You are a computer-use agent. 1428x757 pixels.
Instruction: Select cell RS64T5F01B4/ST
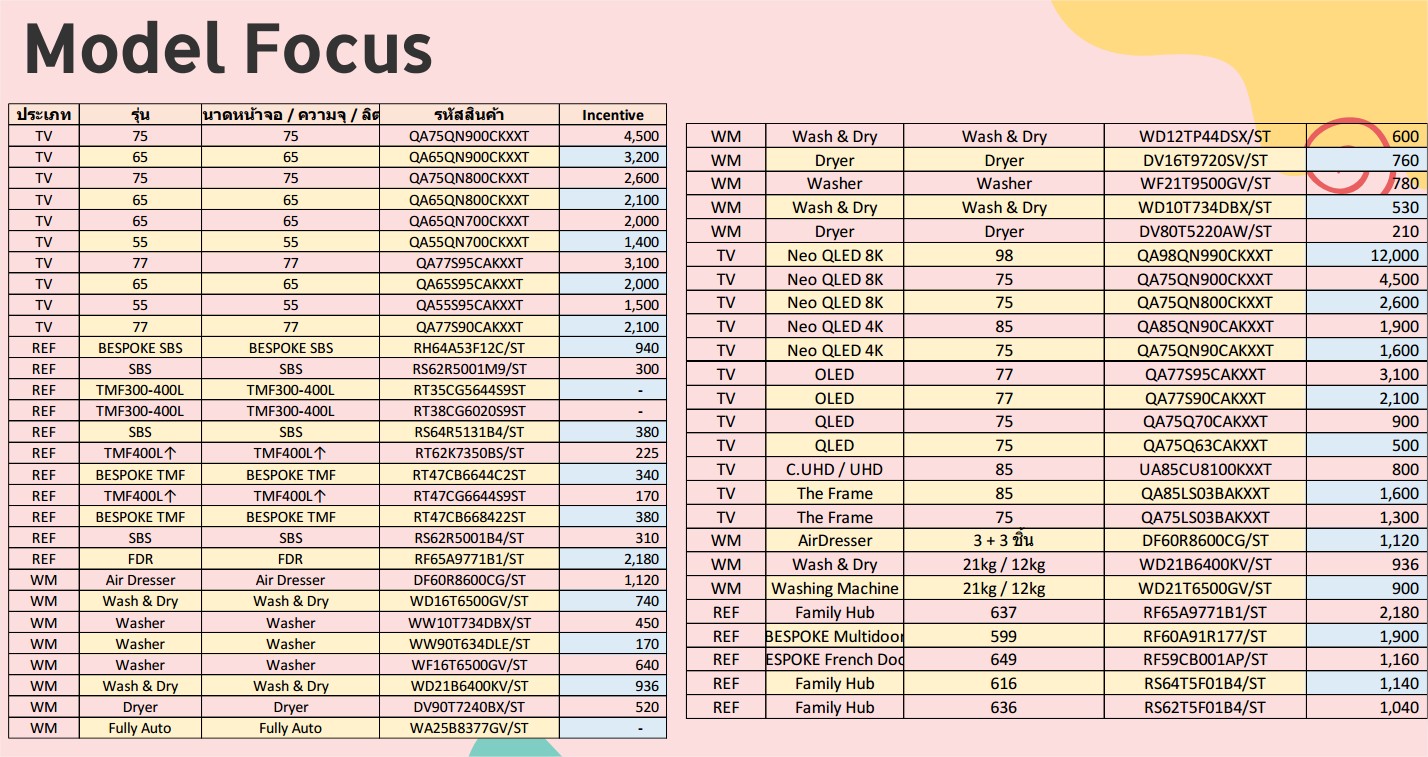(x=1205, y=684)
